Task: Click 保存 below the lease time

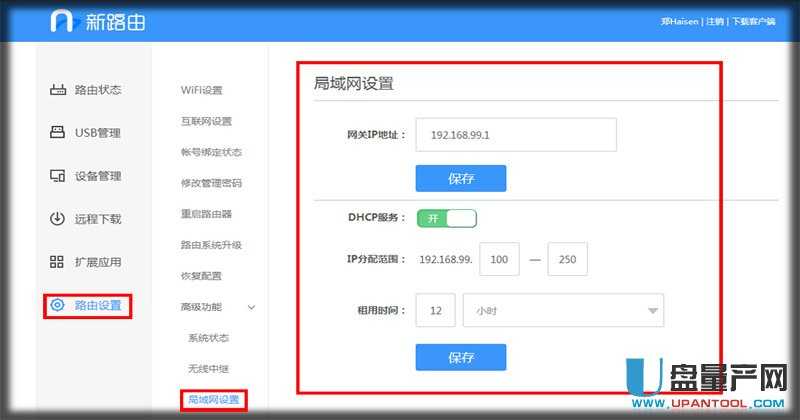Action: [x=461, y=357]
